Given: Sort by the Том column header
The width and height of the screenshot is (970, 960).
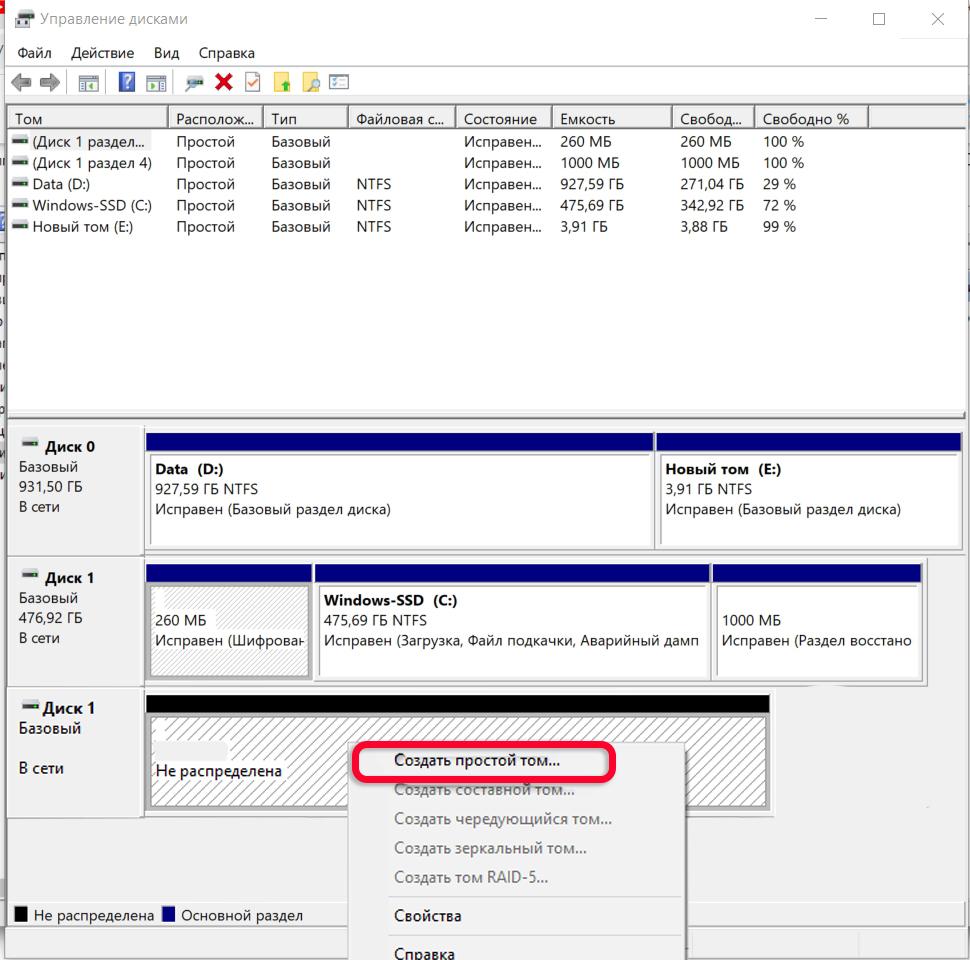Looking at the screenshot, I should point(87,119).
